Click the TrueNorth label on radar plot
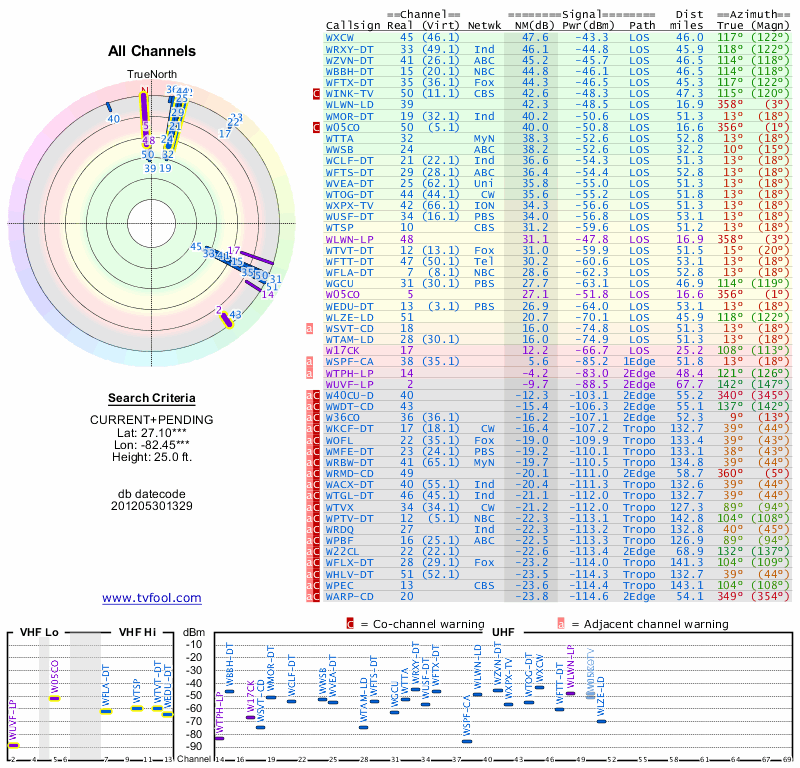Viewport: 800px width, 768px height. point(152,75)
